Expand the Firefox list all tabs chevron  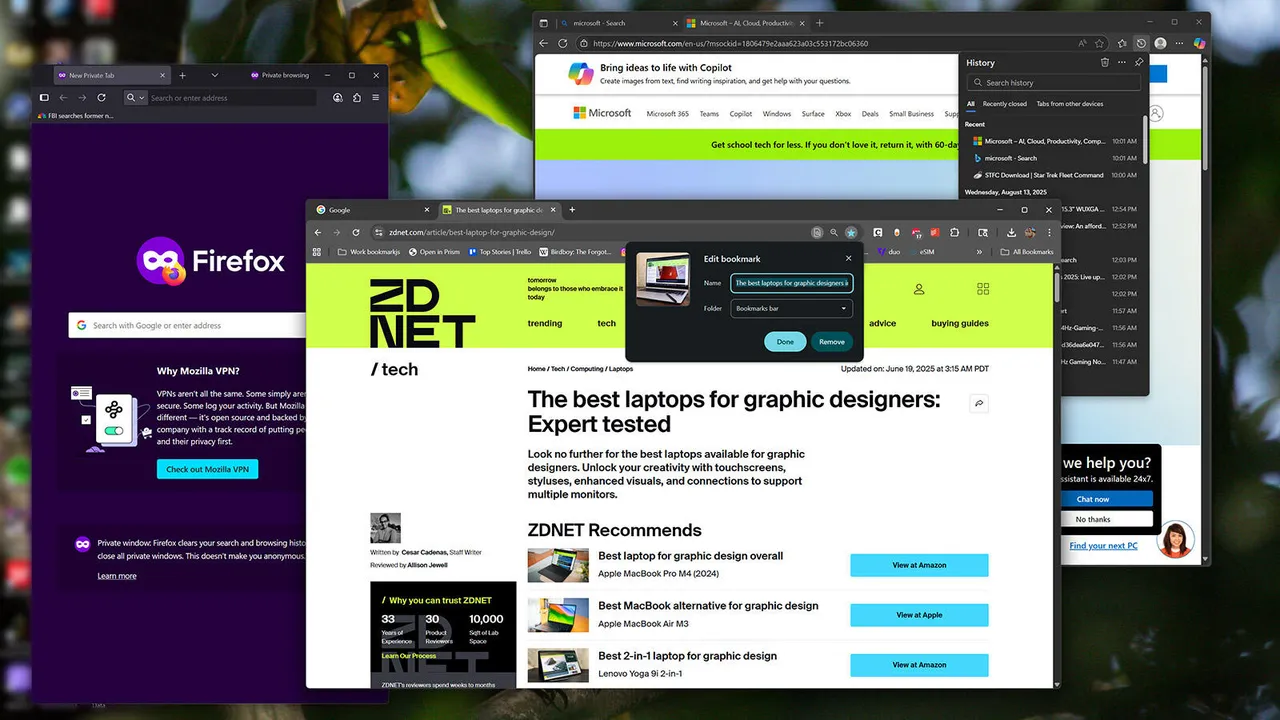click(214, 75)
